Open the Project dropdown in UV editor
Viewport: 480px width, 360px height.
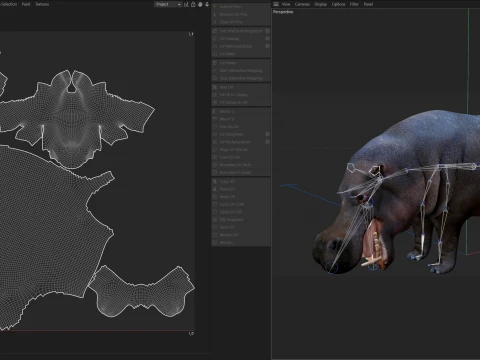168,4
